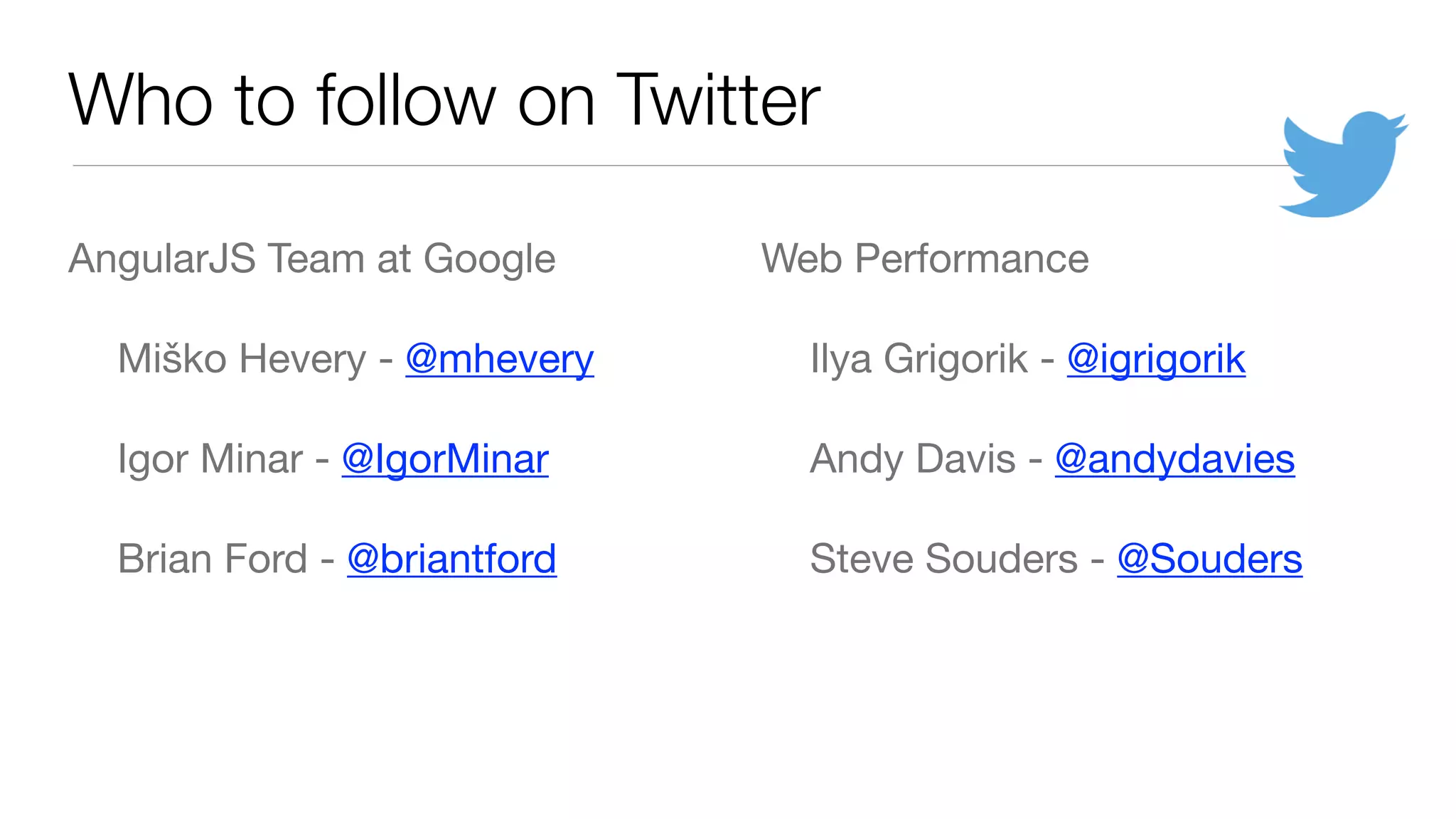The width and height of the screenshot is (1456, 819).
Task: Click the name "Miško Hevery"
Action: point(242,359)
